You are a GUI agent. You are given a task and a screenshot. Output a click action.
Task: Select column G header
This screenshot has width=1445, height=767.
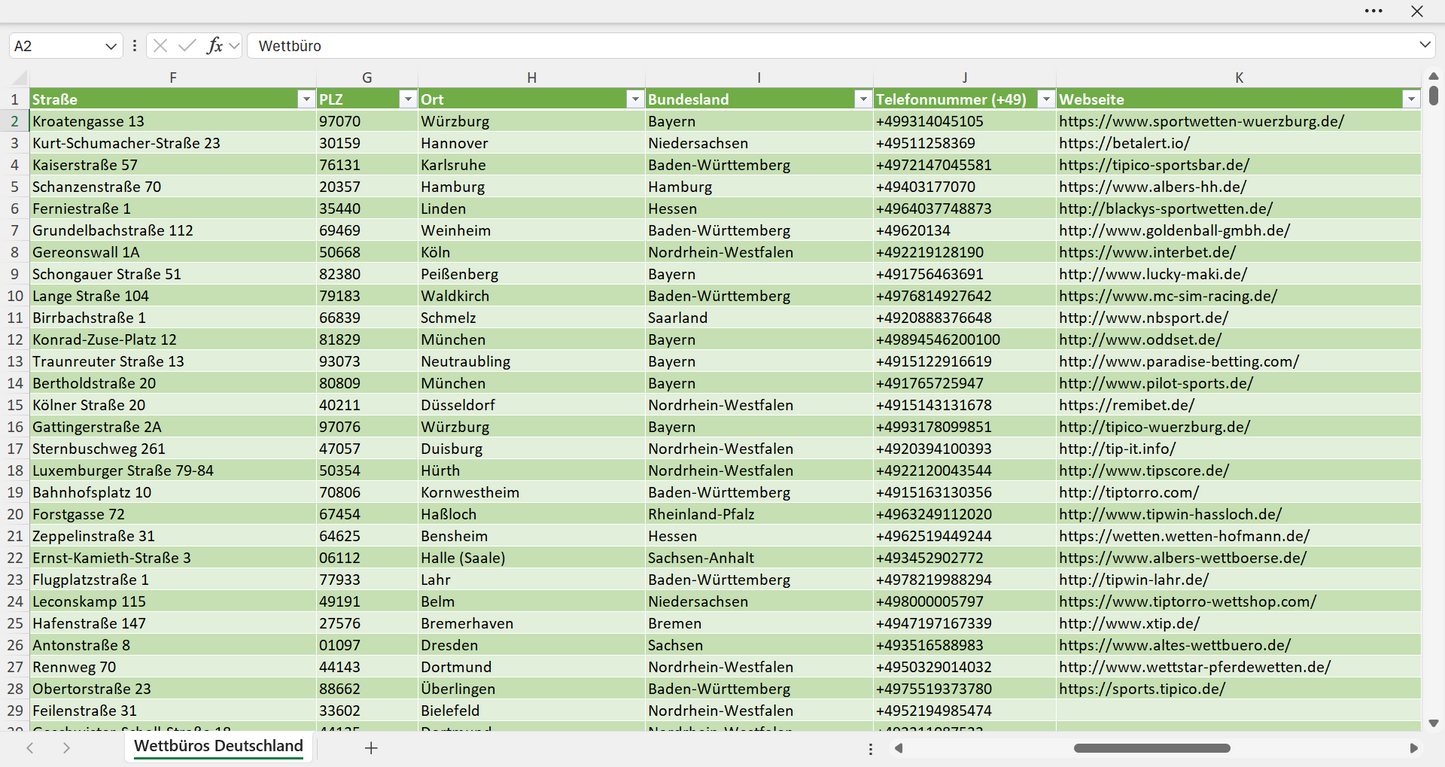[x=367, y=78]
